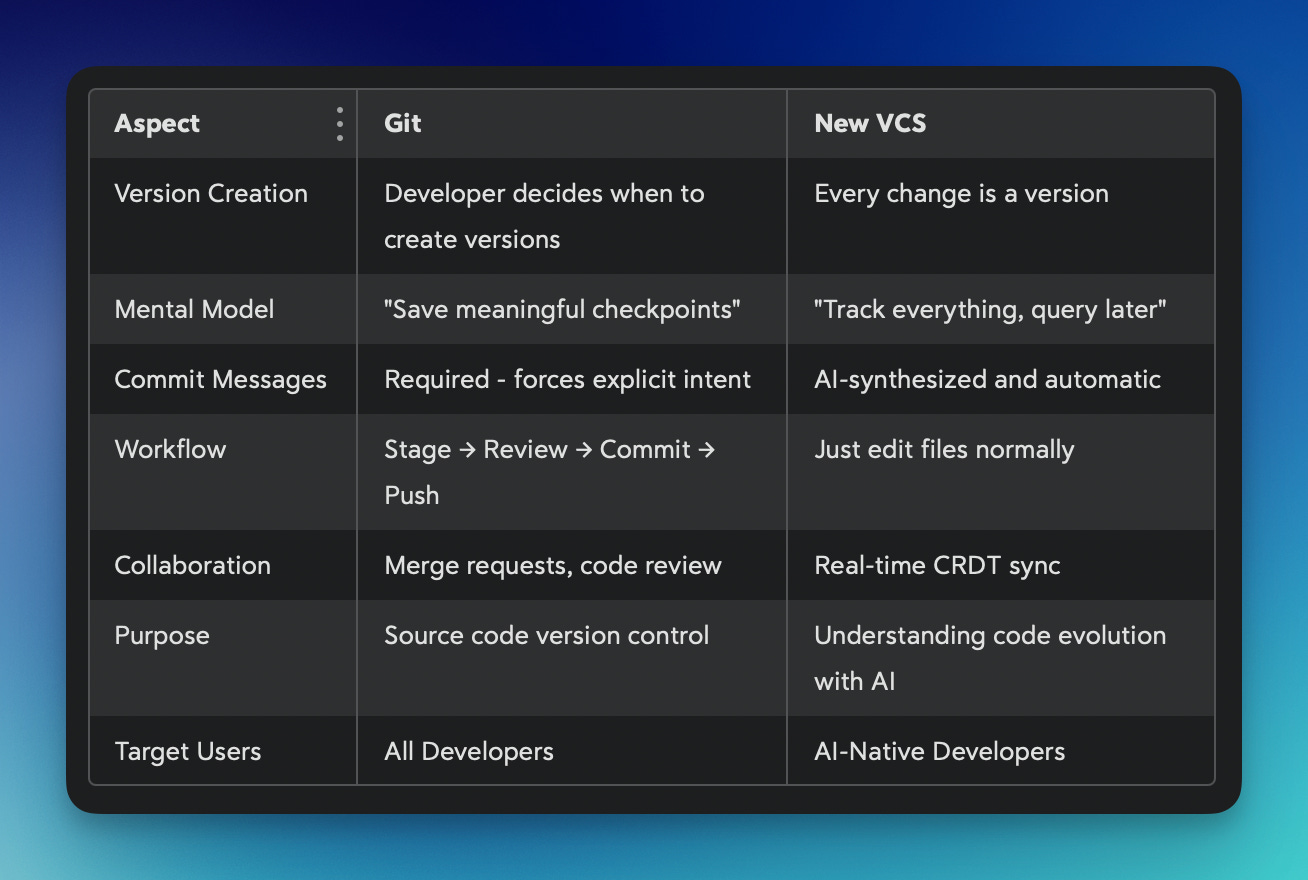Image resolution: width=1308 pixels, height=880 pixels.
Task: Click 'Stage → Review → Commit → Push' cell
Action: tap(572, 472)
